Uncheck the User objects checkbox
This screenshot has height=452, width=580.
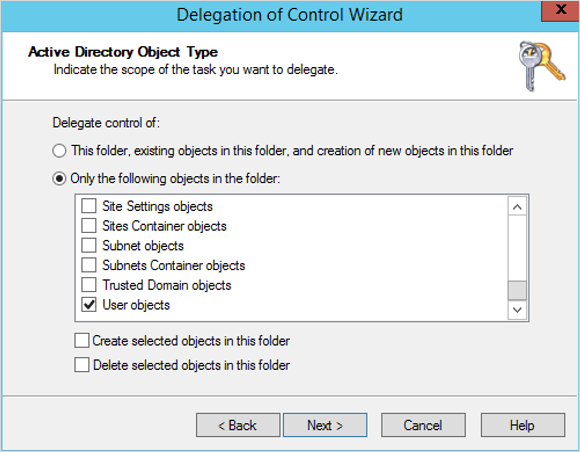tap(89, 305)
